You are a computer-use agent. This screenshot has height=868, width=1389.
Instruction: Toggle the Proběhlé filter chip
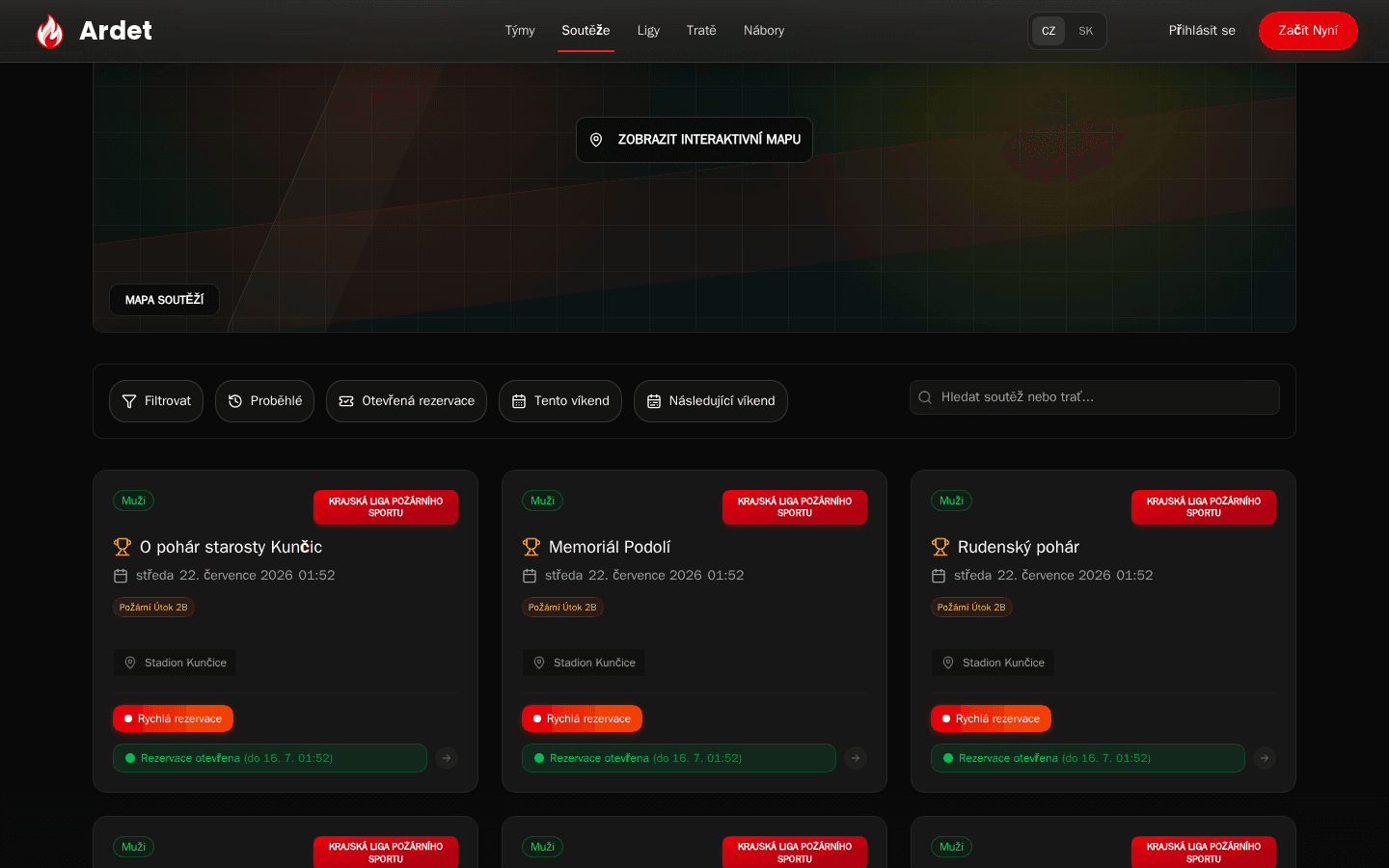click(264, 401)
